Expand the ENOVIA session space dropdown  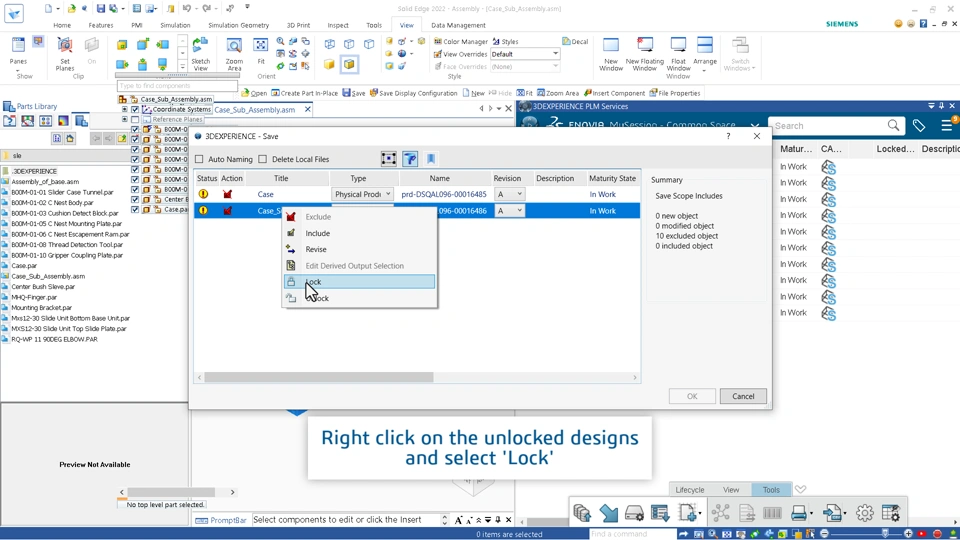pos(755,125)
